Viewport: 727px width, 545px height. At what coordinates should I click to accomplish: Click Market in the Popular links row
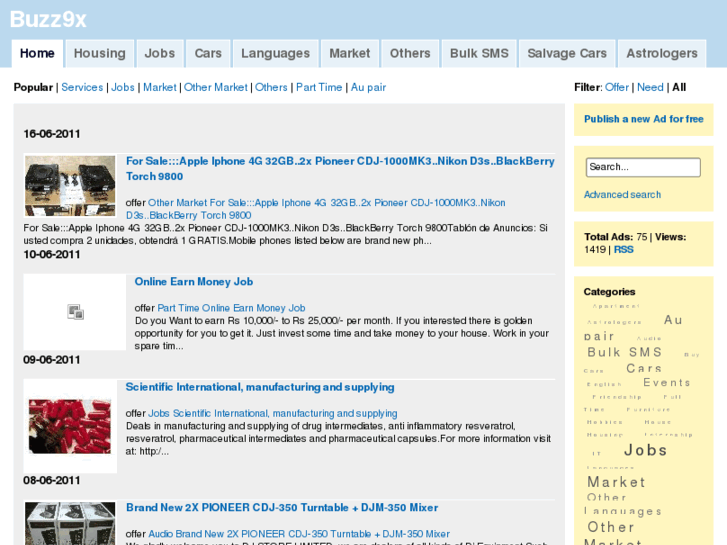pyautogui.click(x=159, y=87)
